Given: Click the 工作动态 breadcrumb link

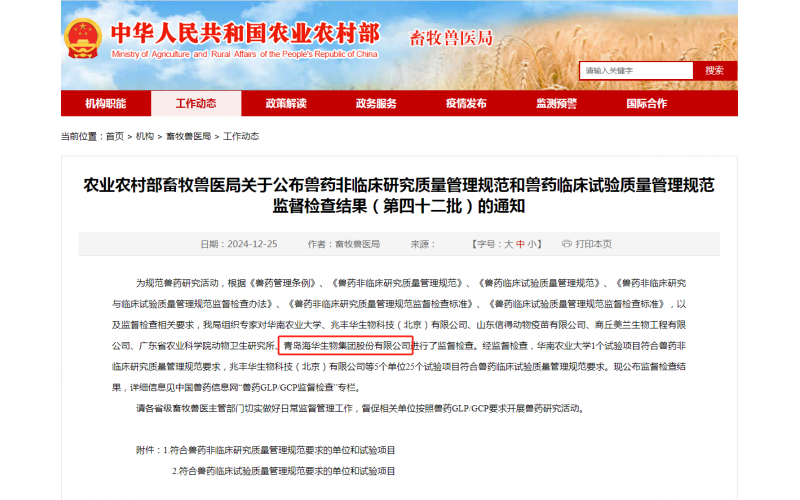Looking at the screenshot, I should pos(241,136).
